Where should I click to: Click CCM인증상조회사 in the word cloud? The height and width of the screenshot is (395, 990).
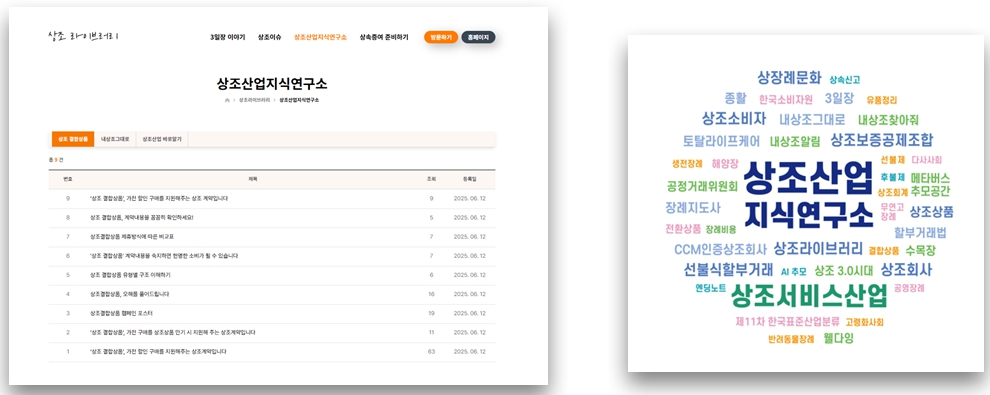[x=720, y=249]
